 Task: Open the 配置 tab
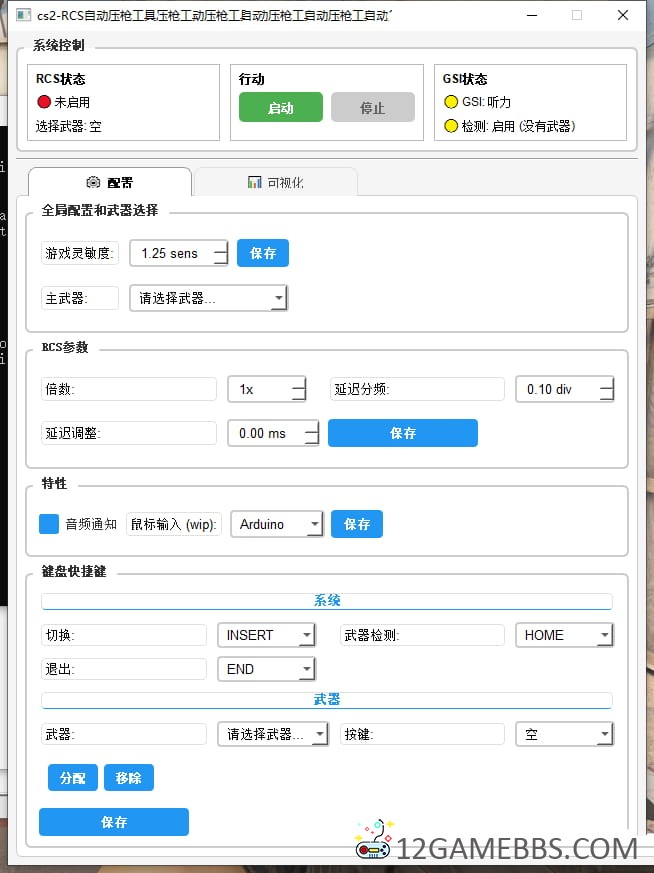tap(110, 182)
